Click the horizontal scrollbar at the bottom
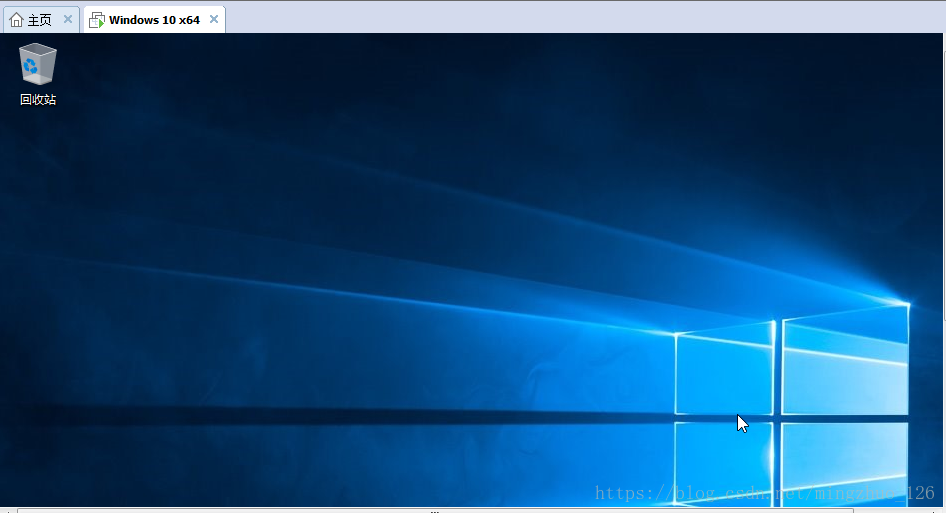946x513 pixels. (435, 511)
